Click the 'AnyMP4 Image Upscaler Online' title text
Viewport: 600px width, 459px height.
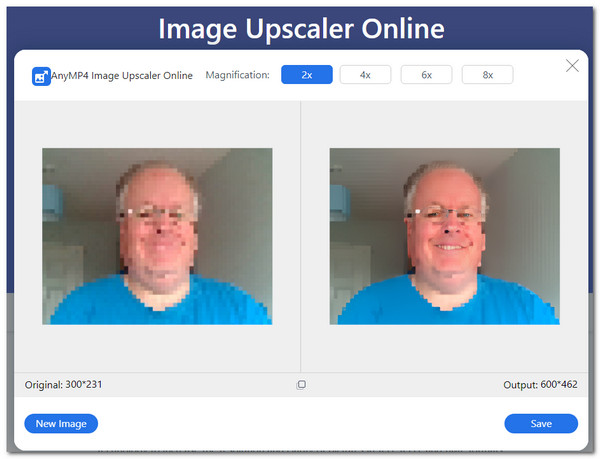[122, 76]
